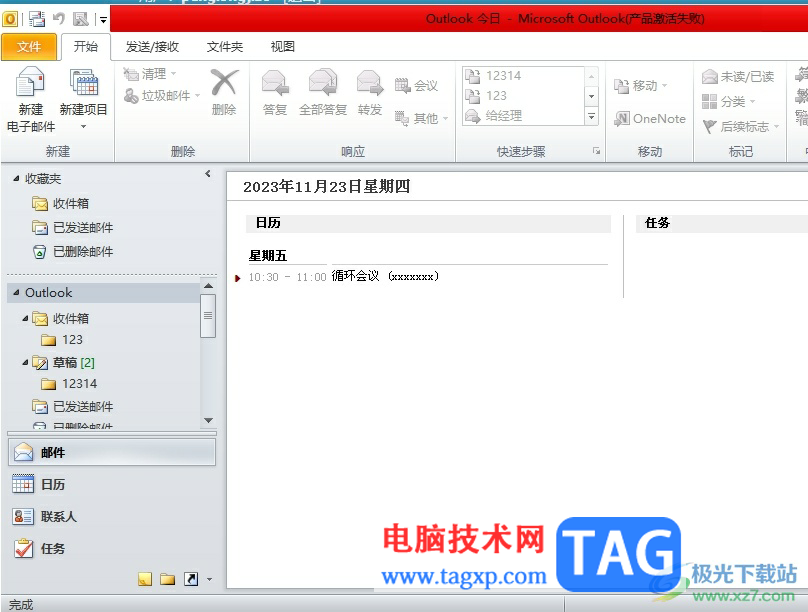
Task: Click the folder list scrollbar thumb
Action: pos(208,316)
